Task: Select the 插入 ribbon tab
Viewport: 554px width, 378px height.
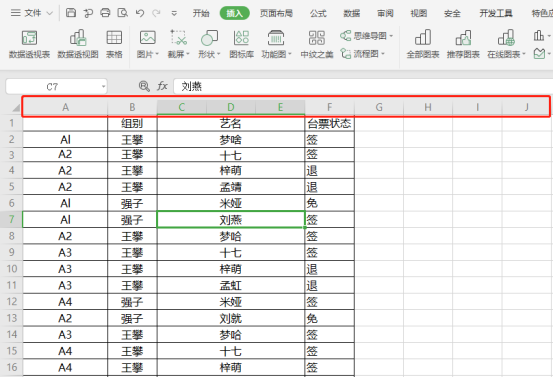Action: (235, 13)
